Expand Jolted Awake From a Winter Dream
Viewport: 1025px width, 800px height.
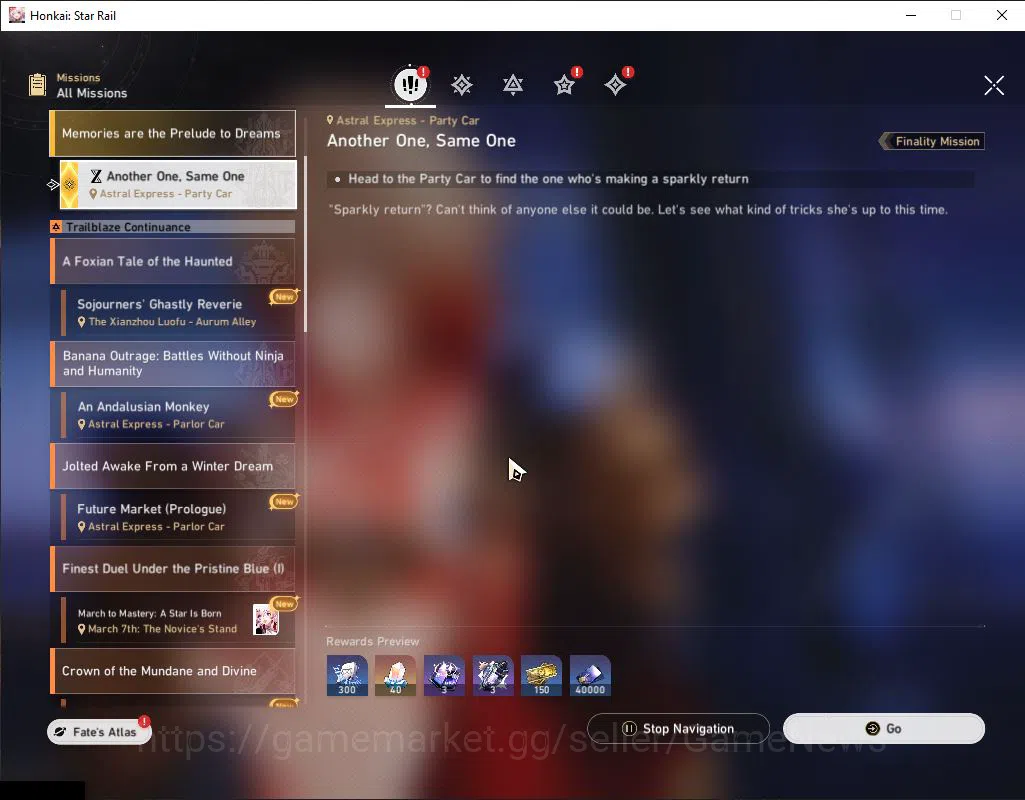[173, 466]
